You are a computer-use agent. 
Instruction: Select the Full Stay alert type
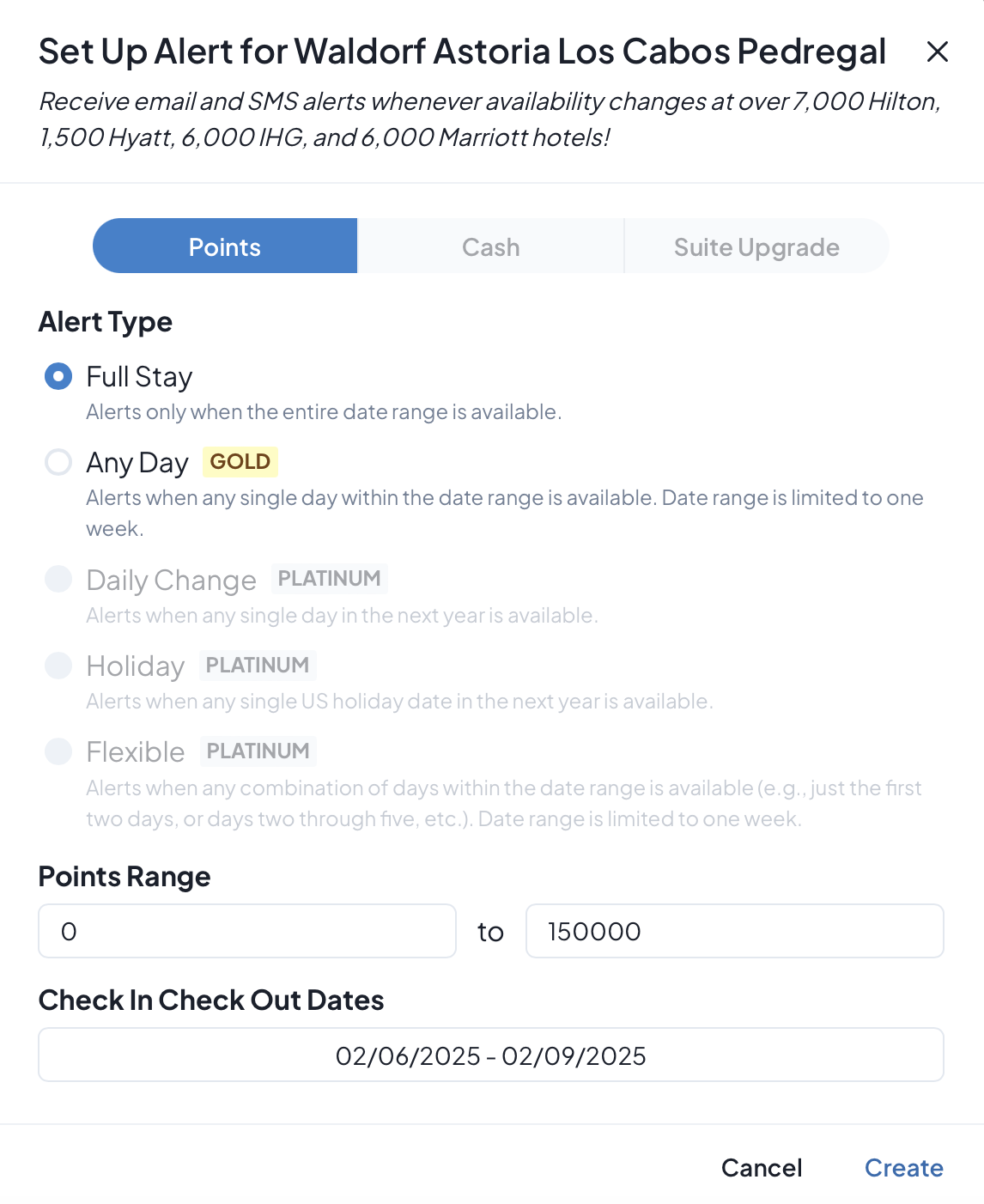point(58,376)
